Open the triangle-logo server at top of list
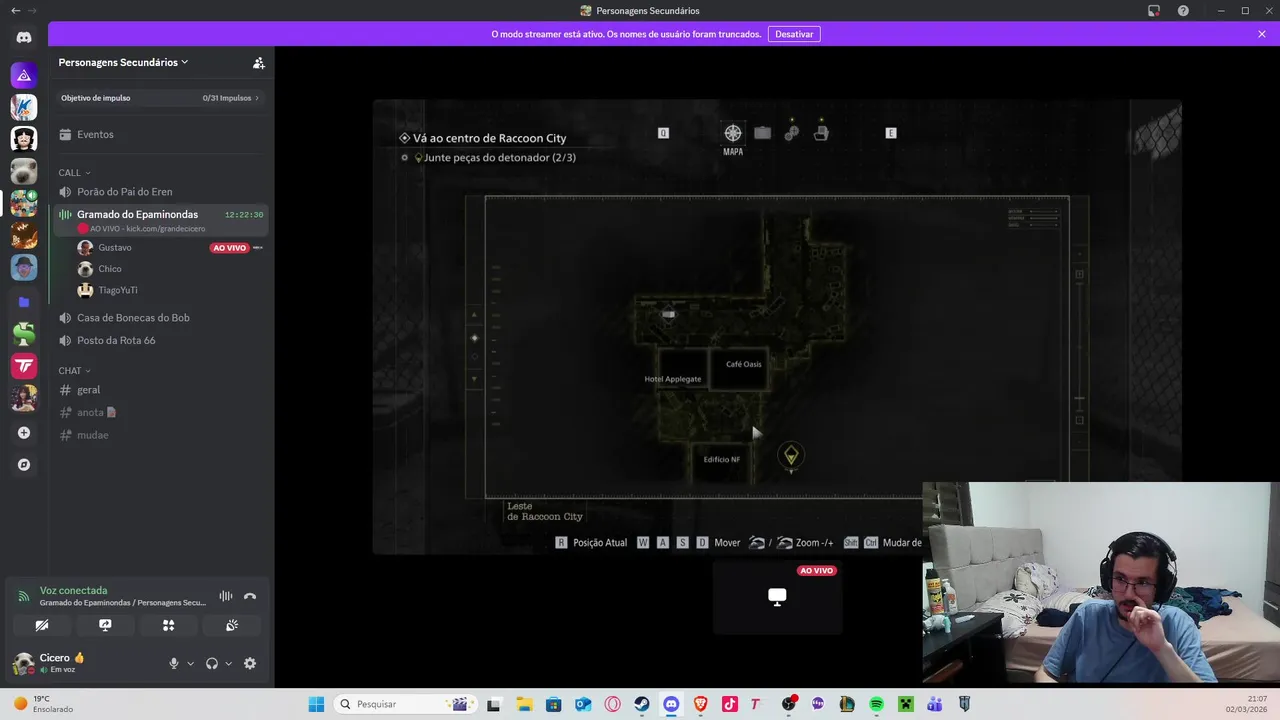1280x720 pixels. coord(24,75)
